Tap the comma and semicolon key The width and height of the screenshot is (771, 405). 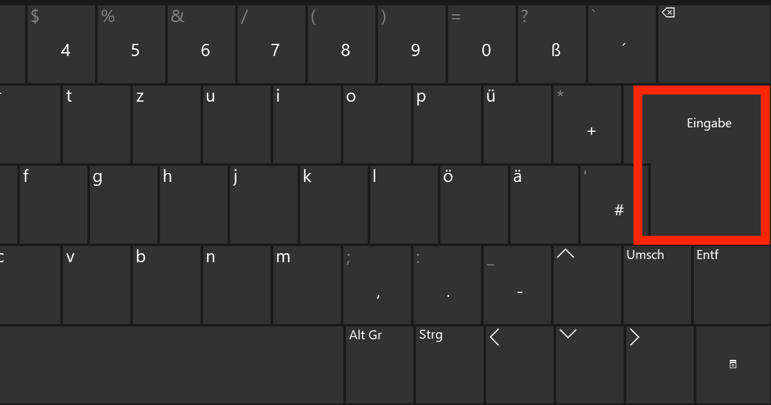[377, 285]
